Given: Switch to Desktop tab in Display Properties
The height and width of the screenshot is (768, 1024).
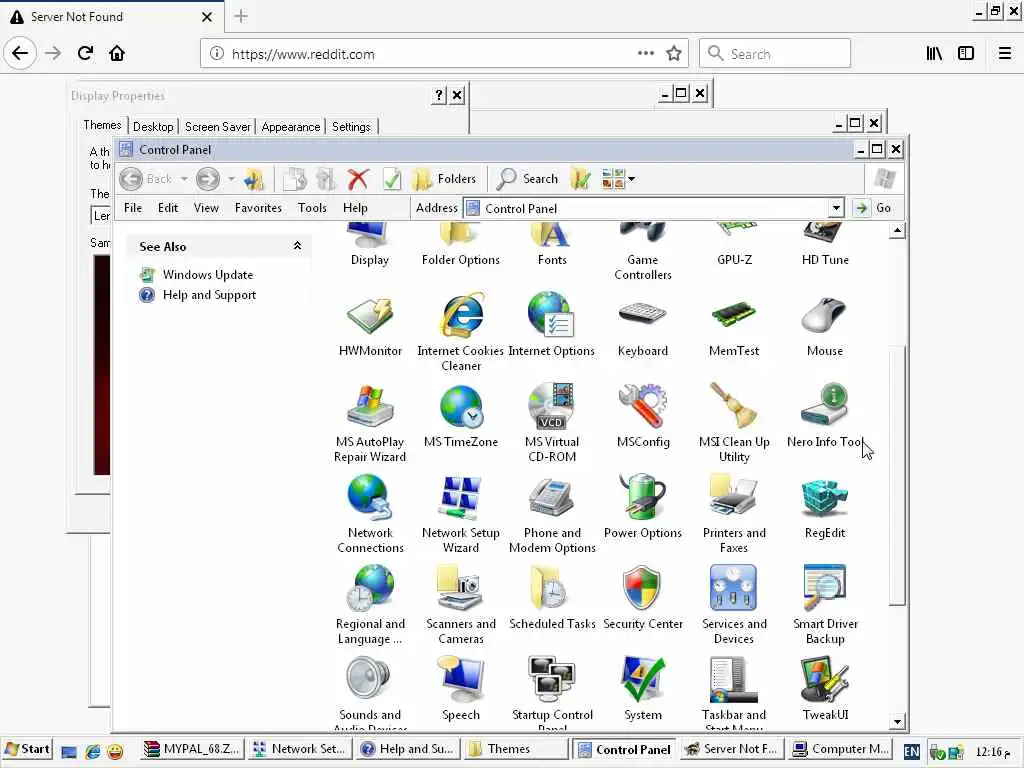Looking at the screenshot, I should [x=153, y=127].
